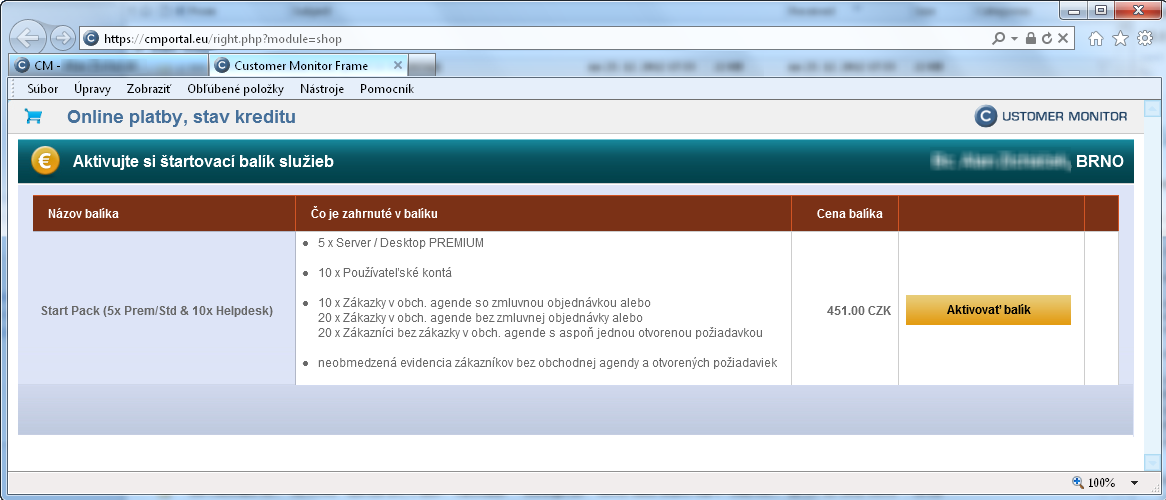Click the stop loading X icon
This screenshot has width=1166, height=500.
(x=1063, y=39)
